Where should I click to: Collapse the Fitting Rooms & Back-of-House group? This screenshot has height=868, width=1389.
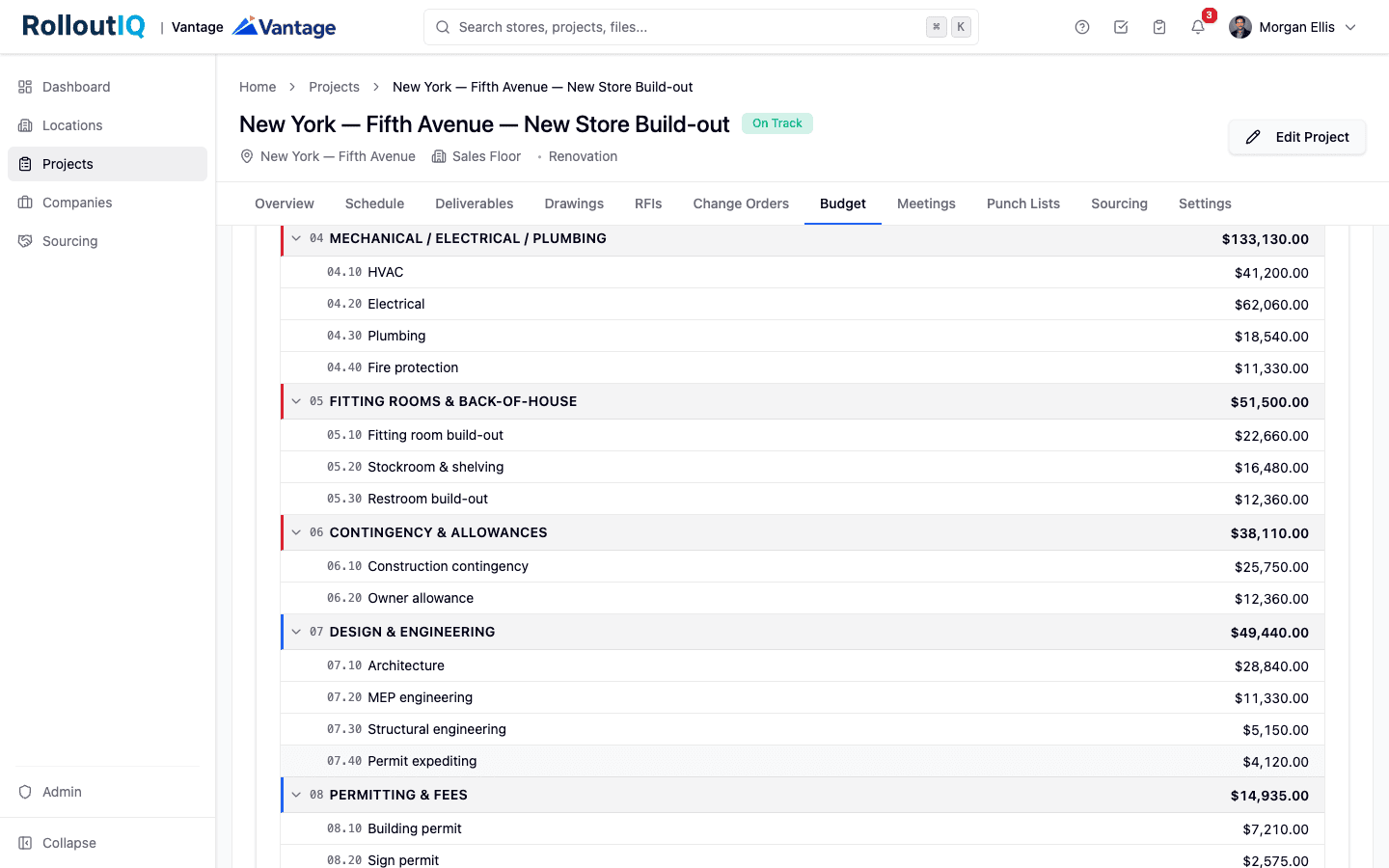(x=296, y=401)
